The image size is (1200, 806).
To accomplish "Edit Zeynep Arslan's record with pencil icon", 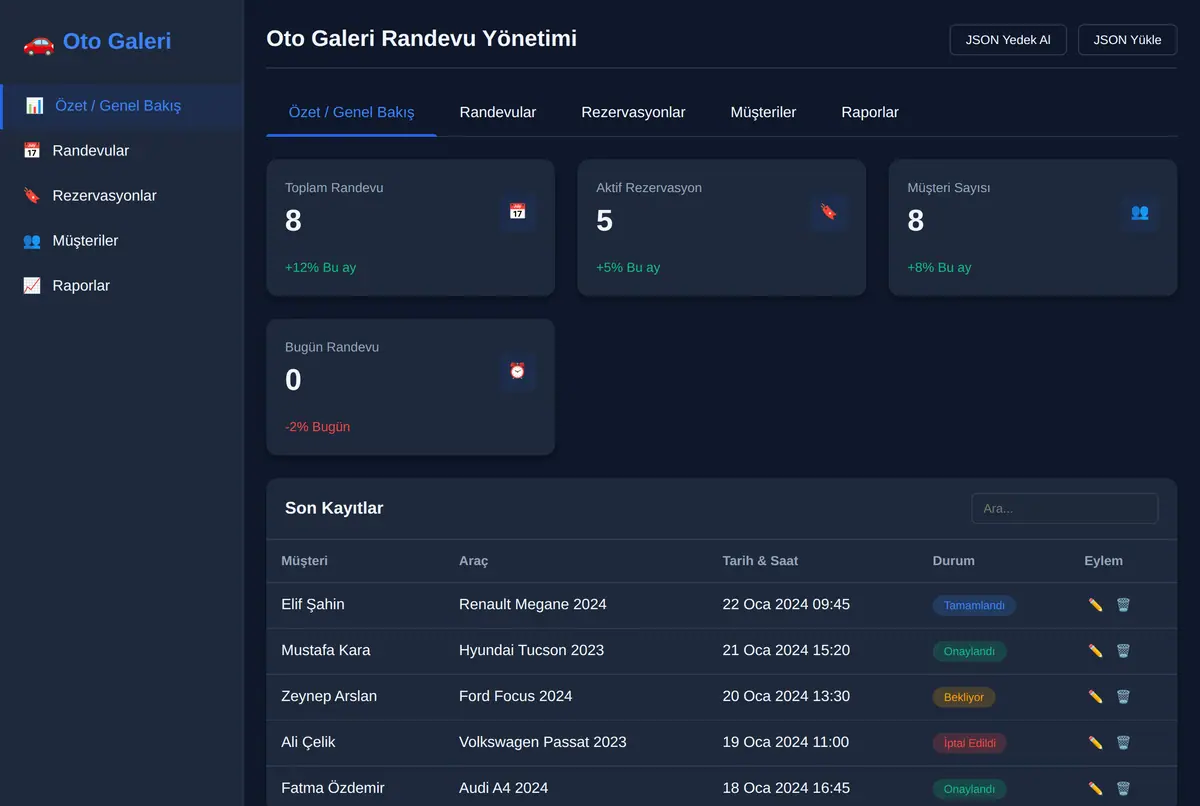I will point(1095,697).
